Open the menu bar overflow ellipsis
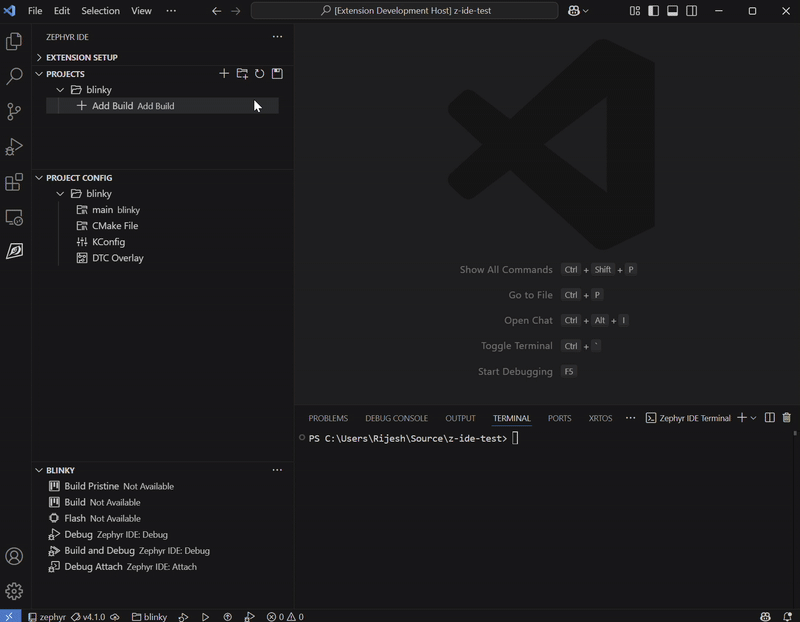 [x=171, y=11]
